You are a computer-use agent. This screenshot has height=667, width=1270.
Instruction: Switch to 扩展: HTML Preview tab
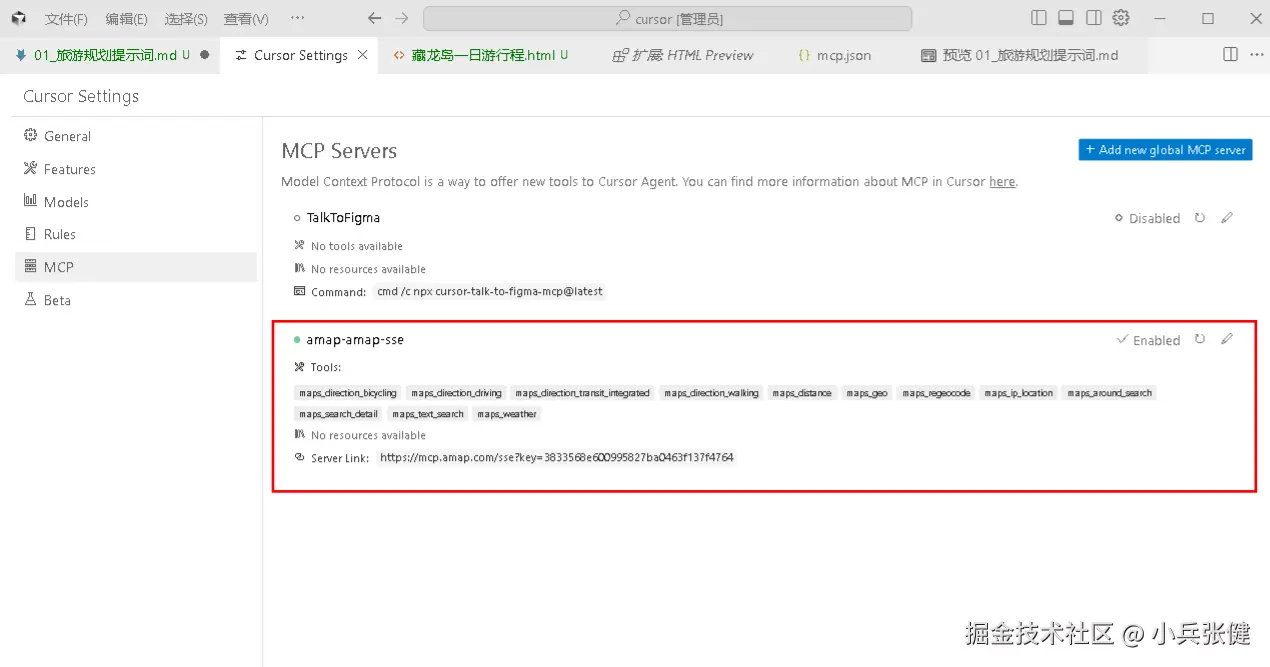[682, 55]
